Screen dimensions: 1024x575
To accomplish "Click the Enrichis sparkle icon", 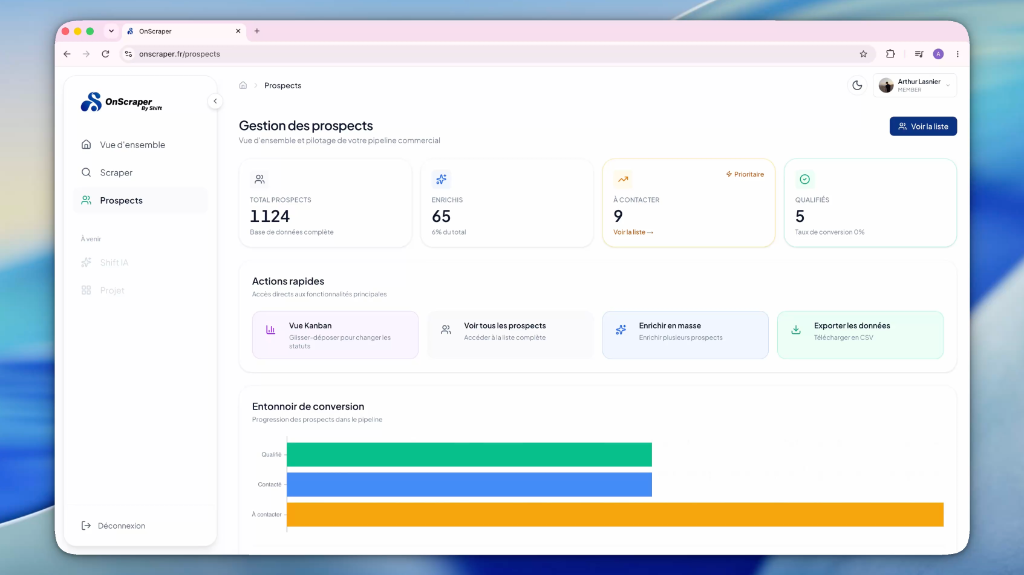I will tap(441, 179).
